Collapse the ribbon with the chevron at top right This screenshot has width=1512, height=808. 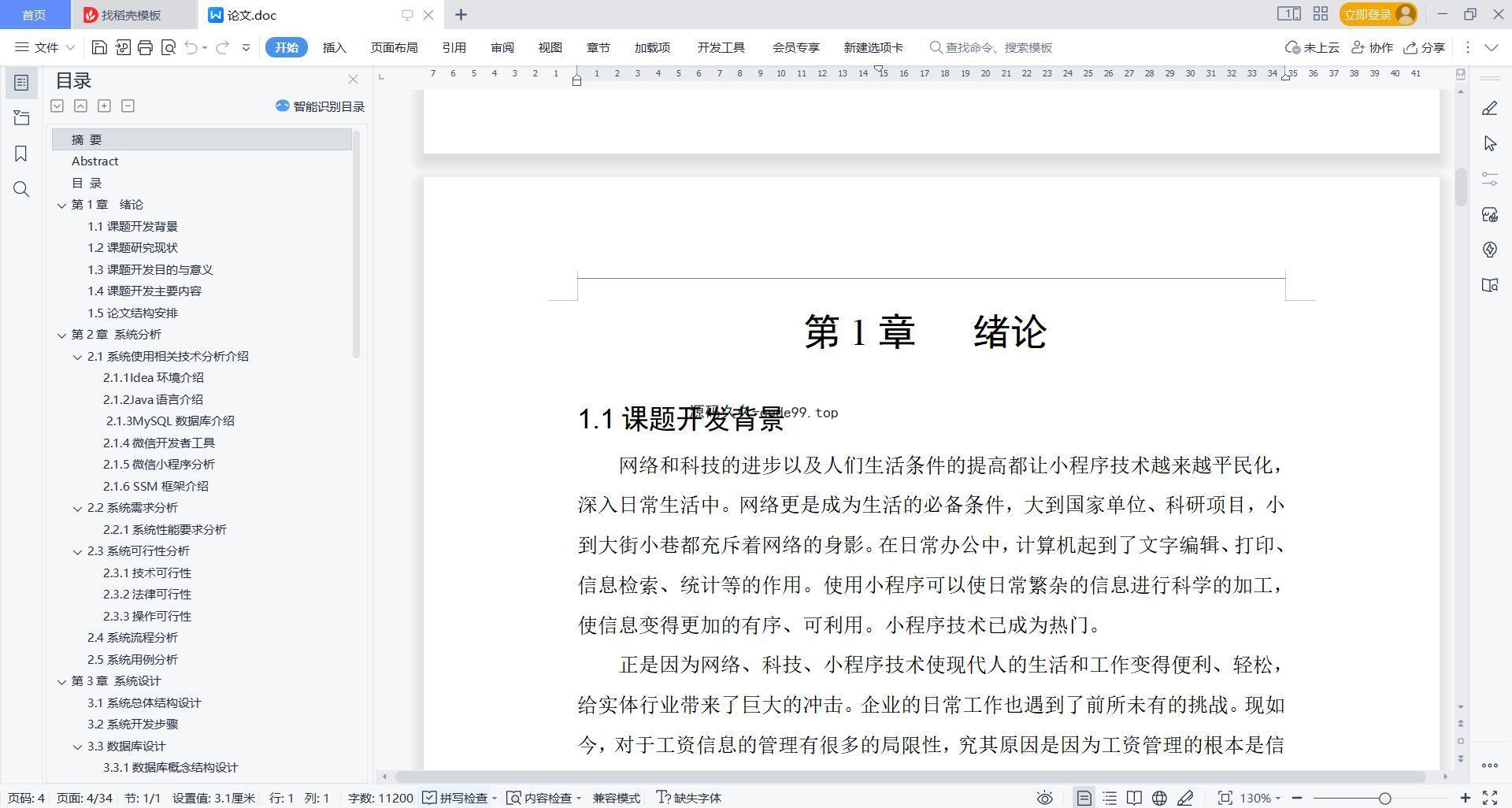coord(1491,47)
